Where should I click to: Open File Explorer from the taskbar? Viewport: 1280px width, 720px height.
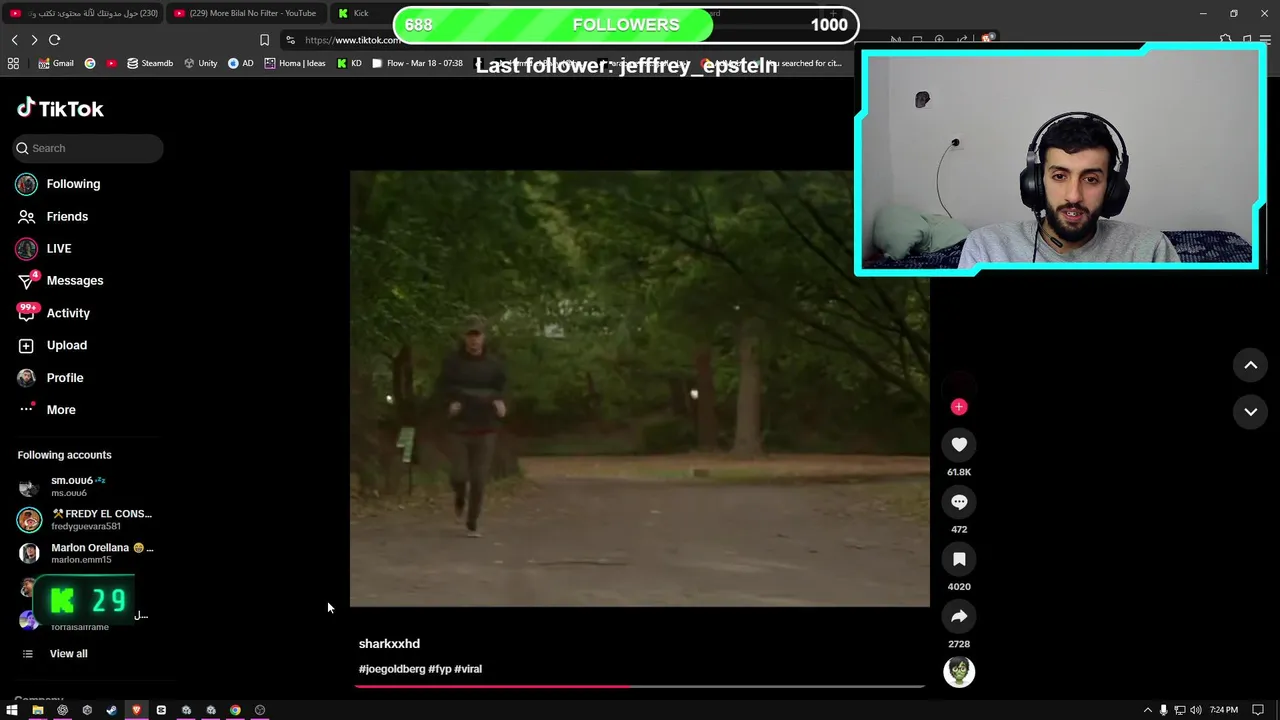click(37, 710)
